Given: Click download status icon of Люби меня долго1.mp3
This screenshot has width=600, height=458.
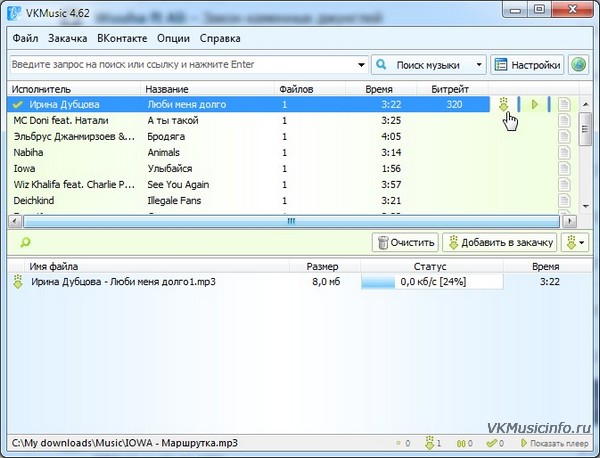Looking at the screenshot, I should coord(18,282).
